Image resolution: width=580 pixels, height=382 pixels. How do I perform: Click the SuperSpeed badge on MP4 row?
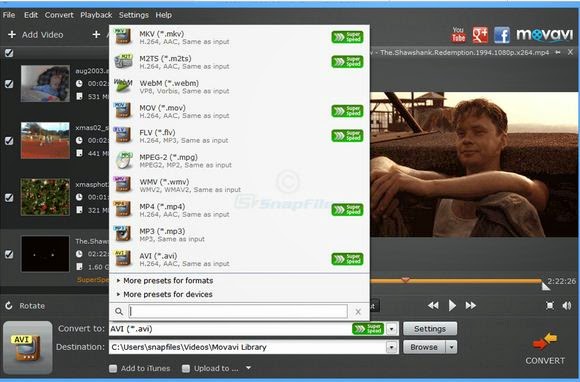(x=347, y=210)
